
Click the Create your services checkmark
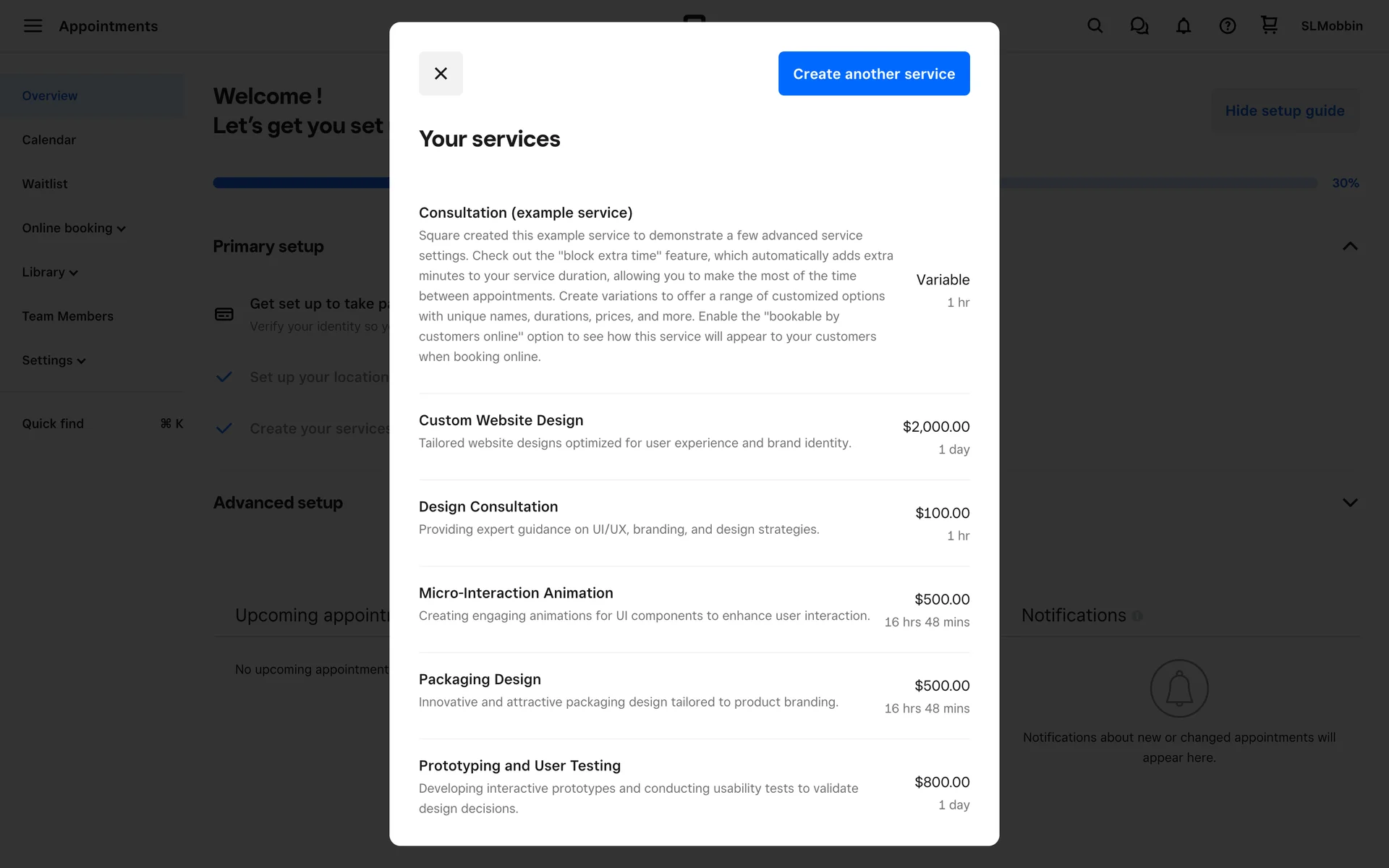(x=224, y=428)
